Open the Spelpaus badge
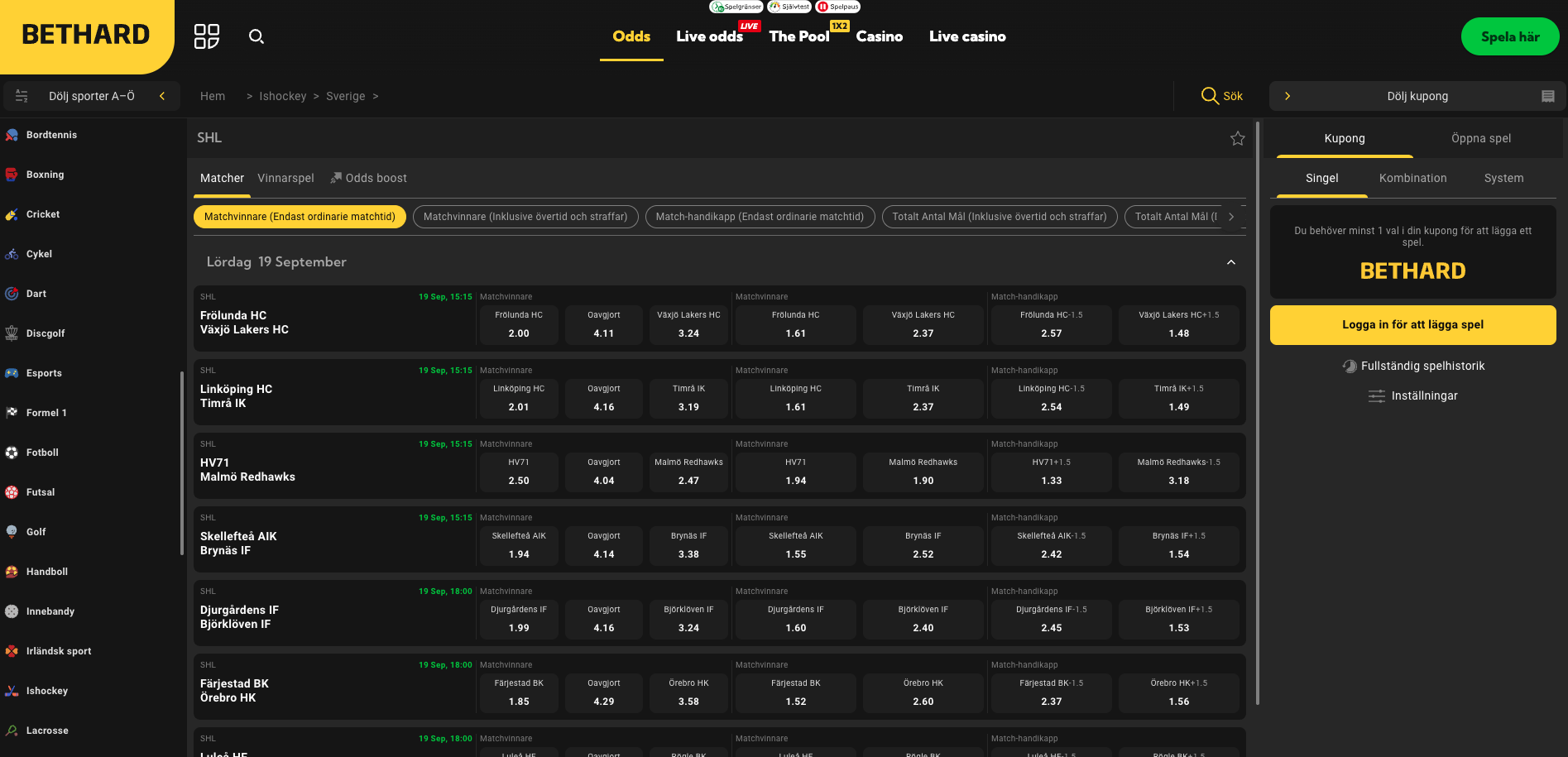Screen dimensions: 1568x757 click(838, 7)
